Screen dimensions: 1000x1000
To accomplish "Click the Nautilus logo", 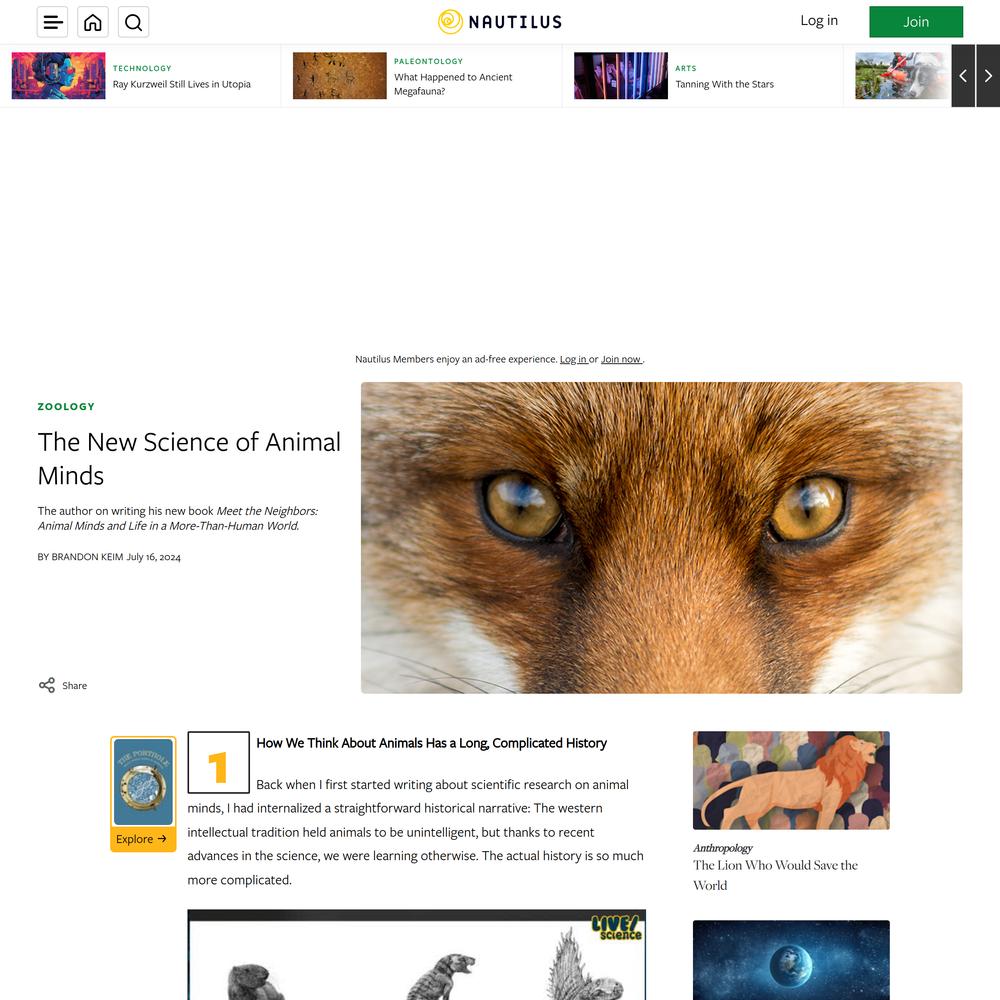I will coord(500,22).
